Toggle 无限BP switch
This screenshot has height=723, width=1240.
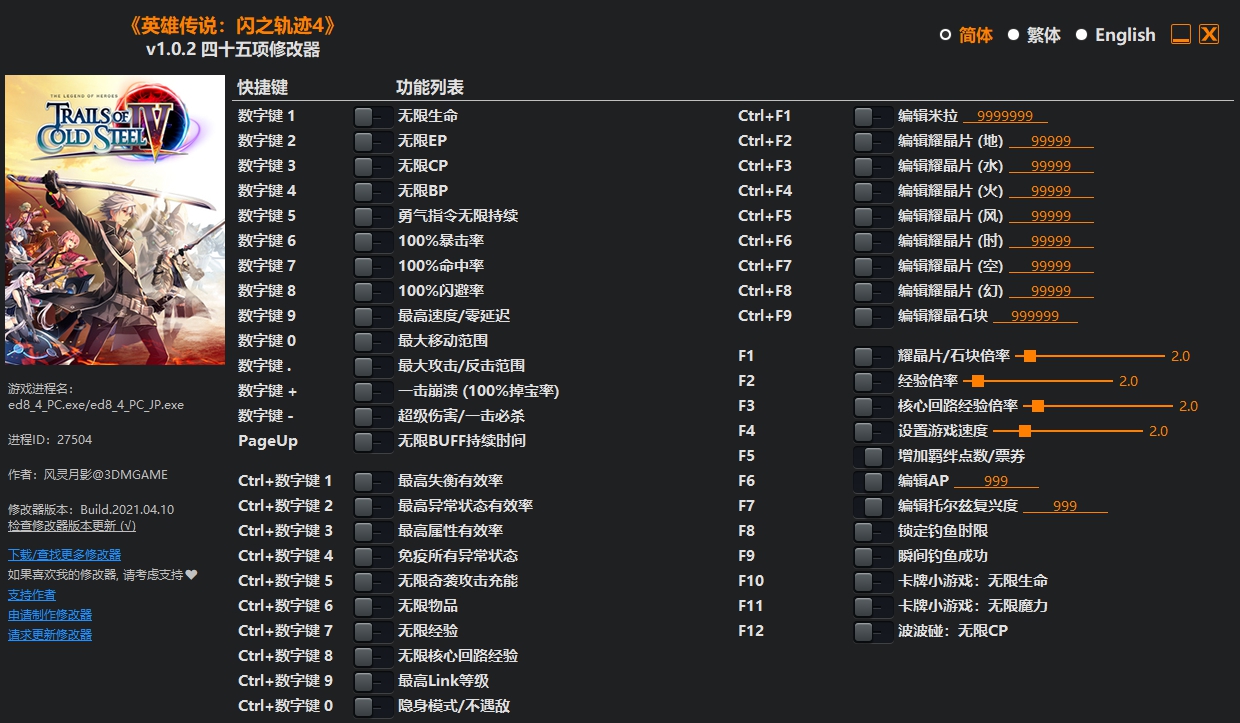tap(373, 191)
